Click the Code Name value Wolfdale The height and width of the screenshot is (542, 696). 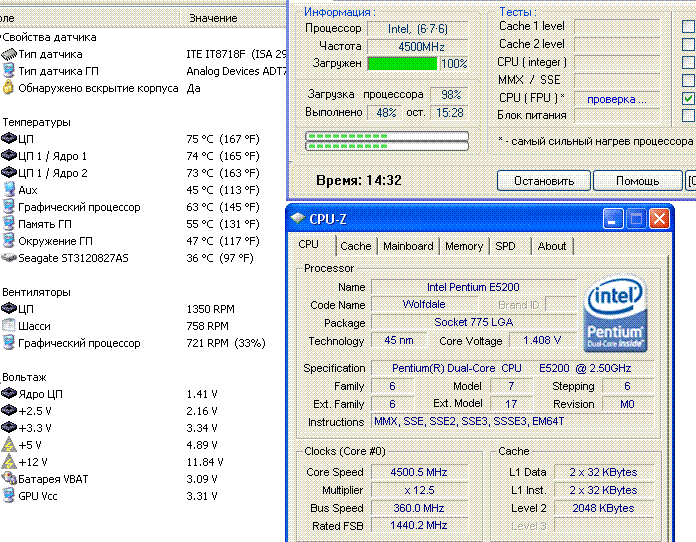pos(424,305)
